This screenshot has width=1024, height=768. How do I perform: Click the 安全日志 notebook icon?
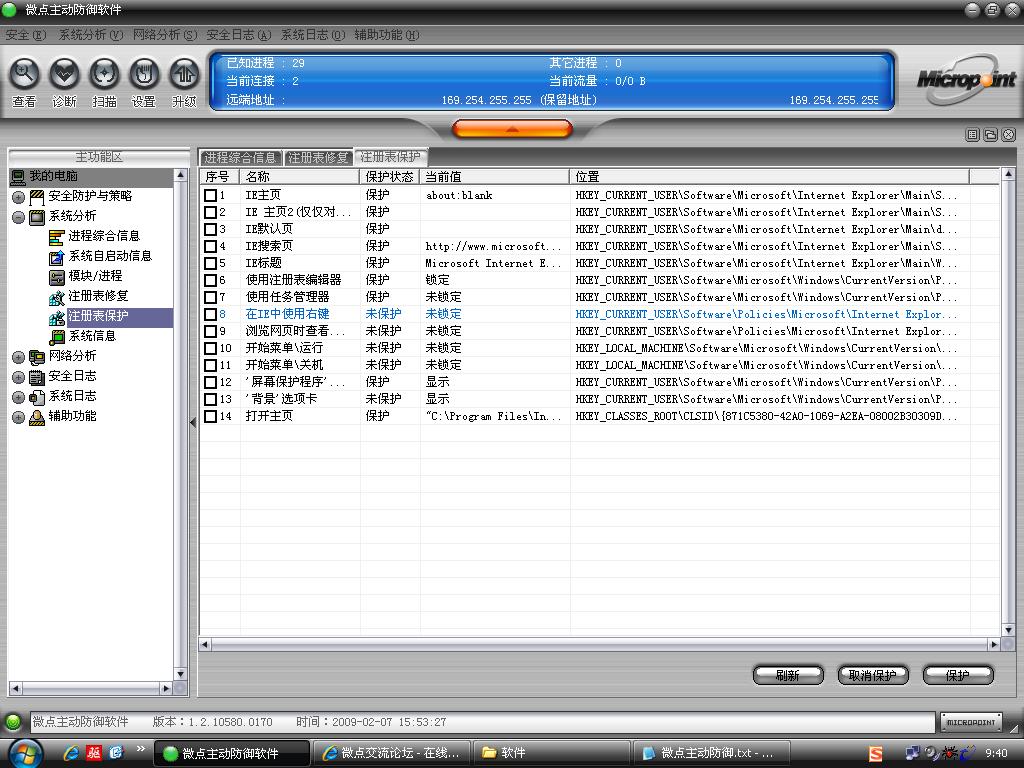coord(37,377)
